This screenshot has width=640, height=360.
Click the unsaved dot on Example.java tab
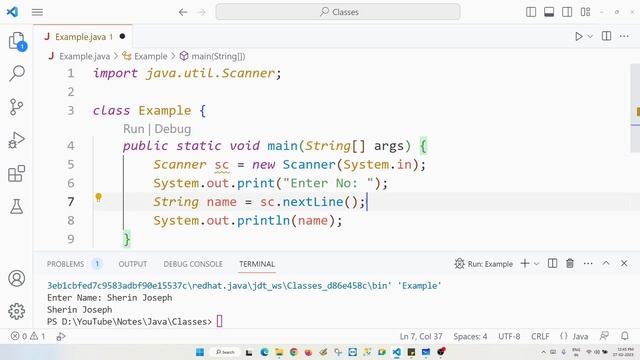[x=122, y=36]
